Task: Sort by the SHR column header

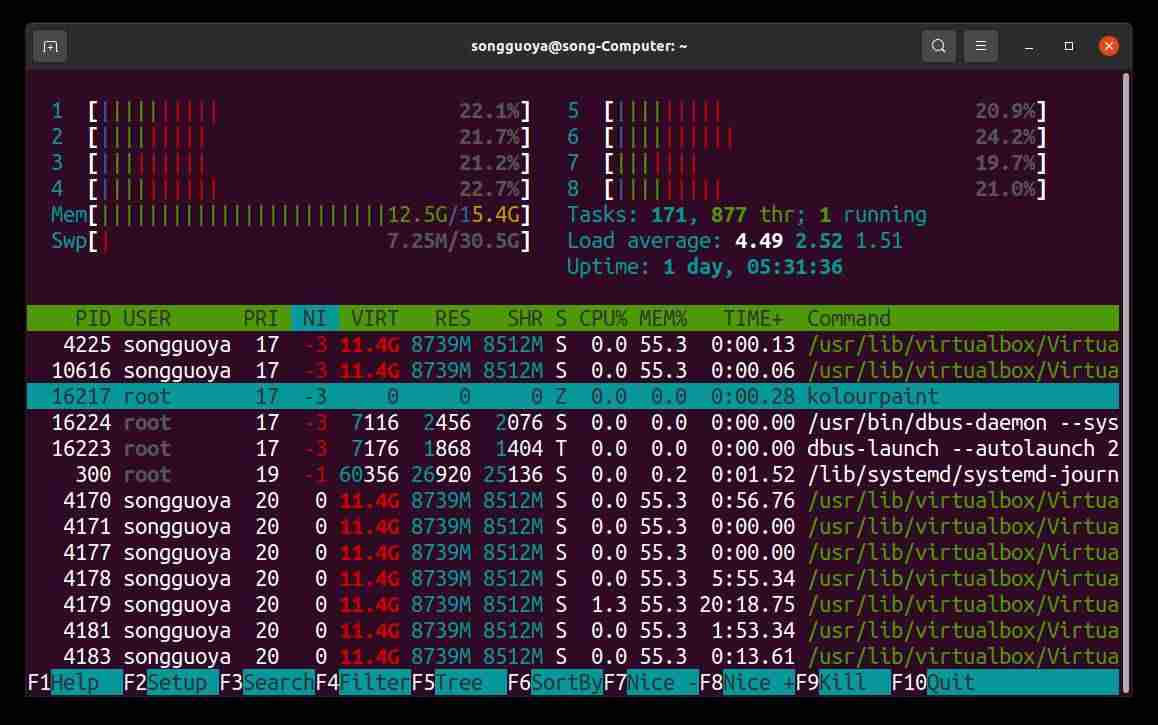Action: pos(524,319)
